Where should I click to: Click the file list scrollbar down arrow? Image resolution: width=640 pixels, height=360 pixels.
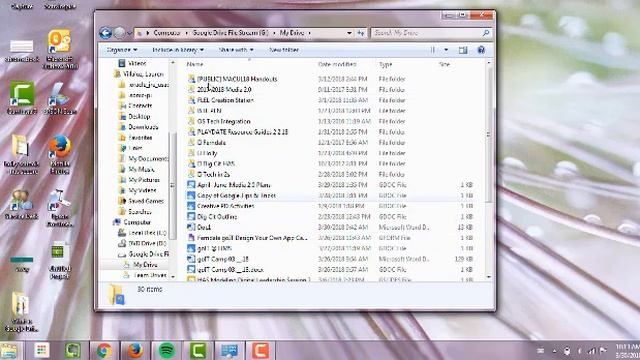[489, 277]
